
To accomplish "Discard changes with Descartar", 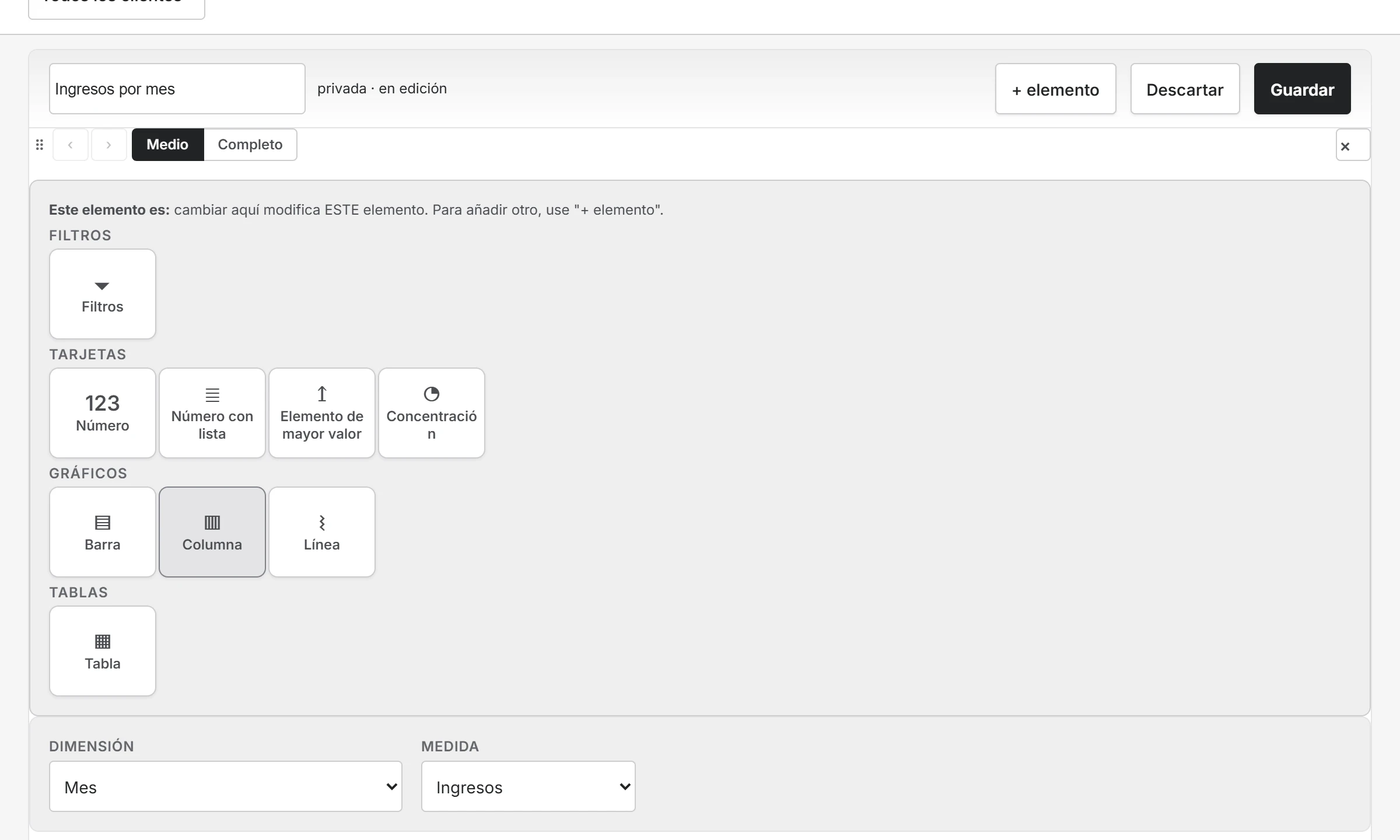I will coord(1185,89).
